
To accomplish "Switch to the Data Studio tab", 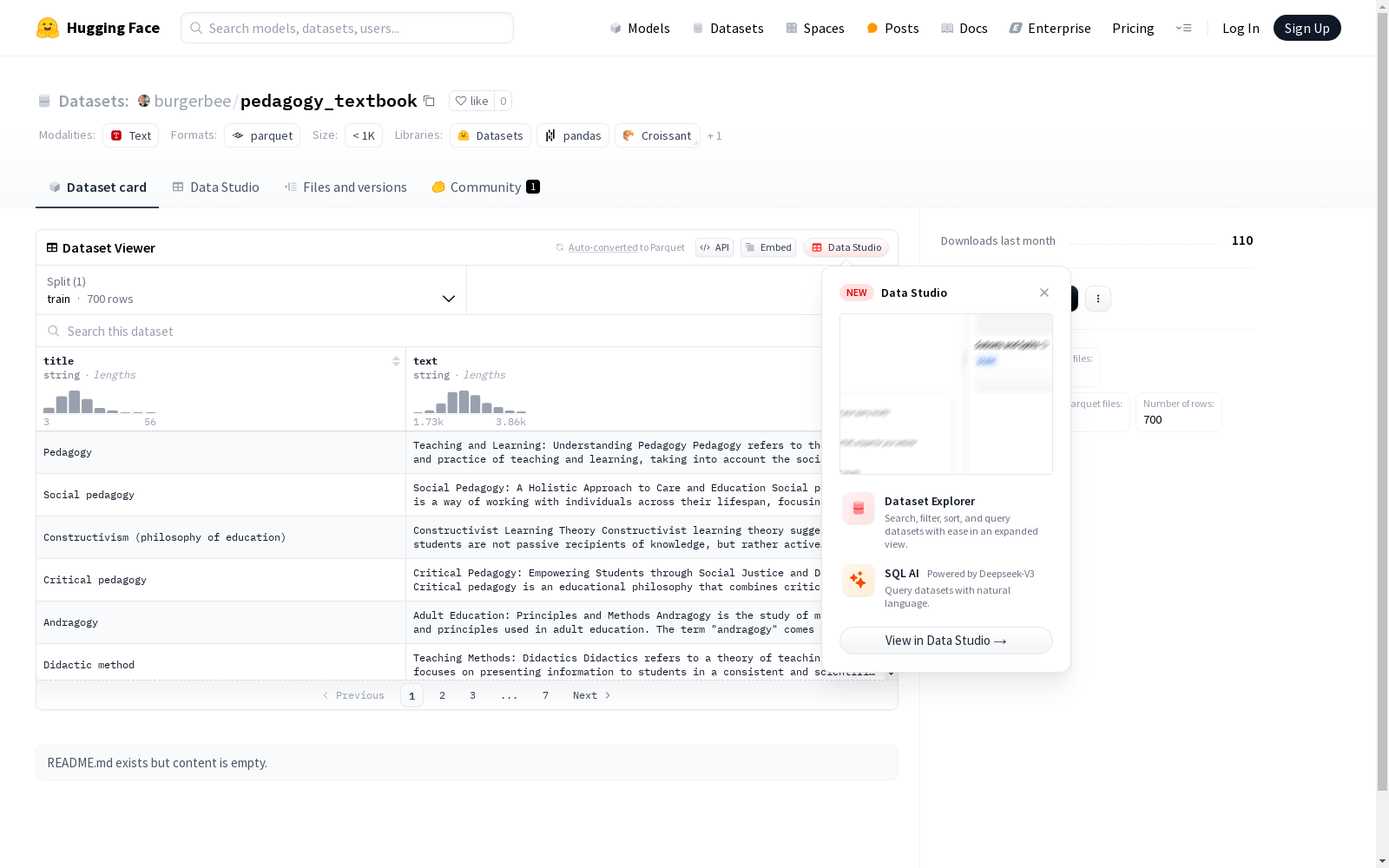I will (x=216, y=187).
